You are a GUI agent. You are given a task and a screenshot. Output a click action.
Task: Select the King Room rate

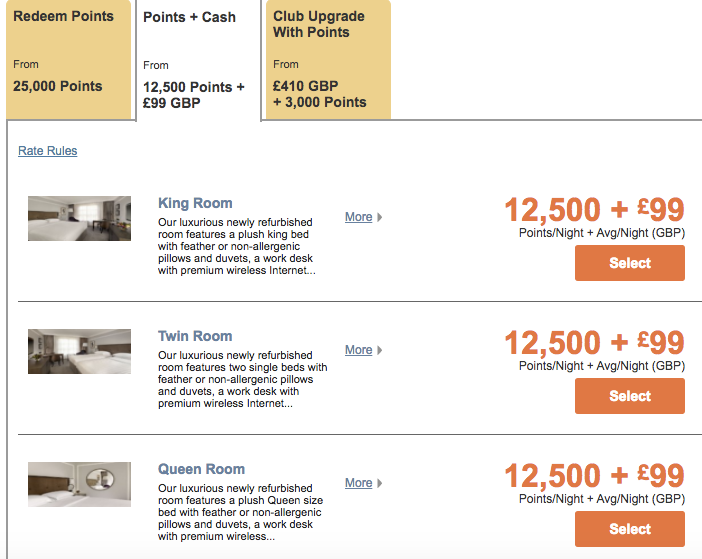[x=629, y=263]
